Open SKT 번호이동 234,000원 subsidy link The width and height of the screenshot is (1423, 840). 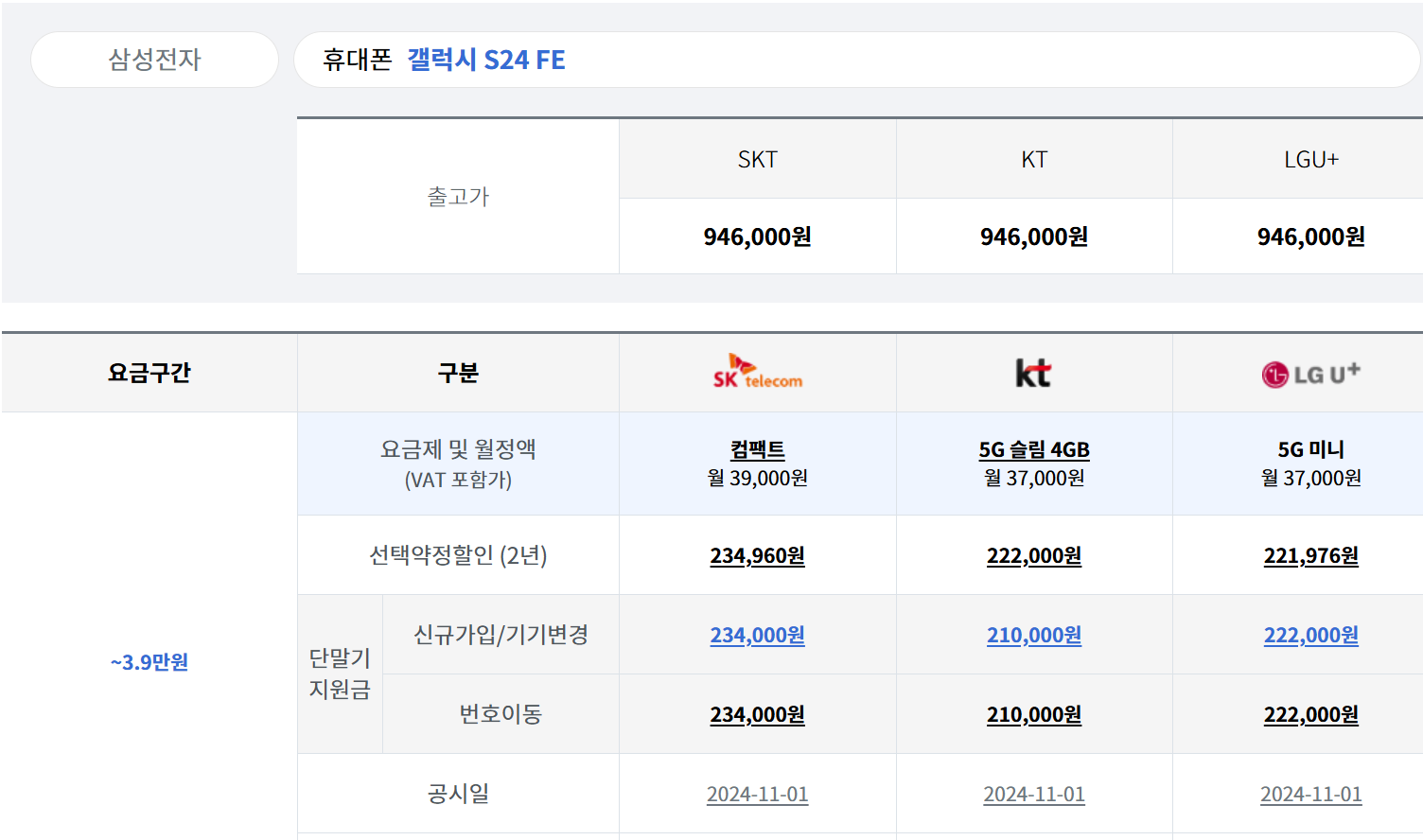click(x=757, y=714)
